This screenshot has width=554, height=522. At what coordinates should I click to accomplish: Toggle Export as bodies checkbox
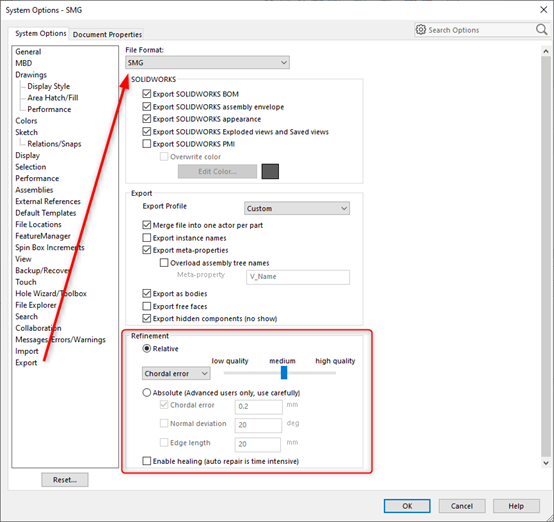147,294
